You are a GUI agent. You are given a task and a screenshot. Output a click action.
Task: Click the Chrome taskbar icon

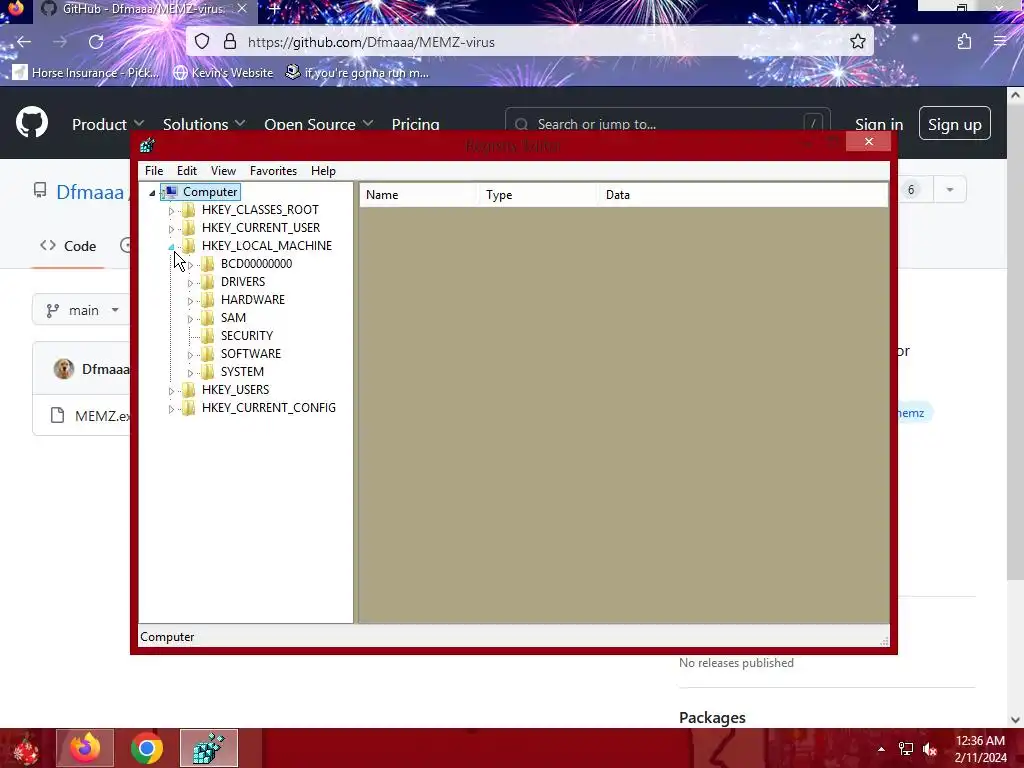click(x=147, y=748)
